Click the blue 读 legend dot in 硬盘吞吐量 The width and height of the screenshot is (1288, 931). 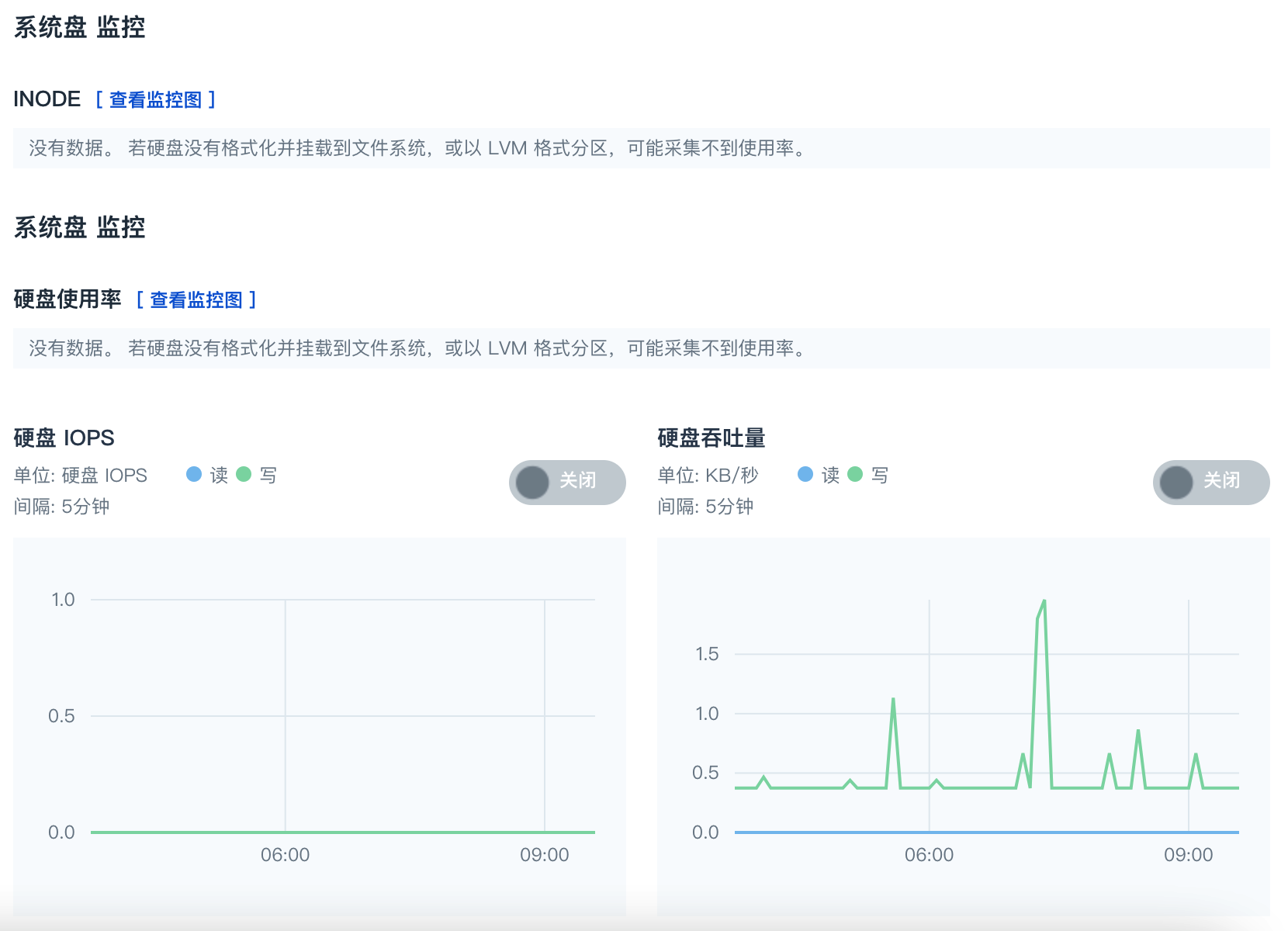(x=805, y=474)
